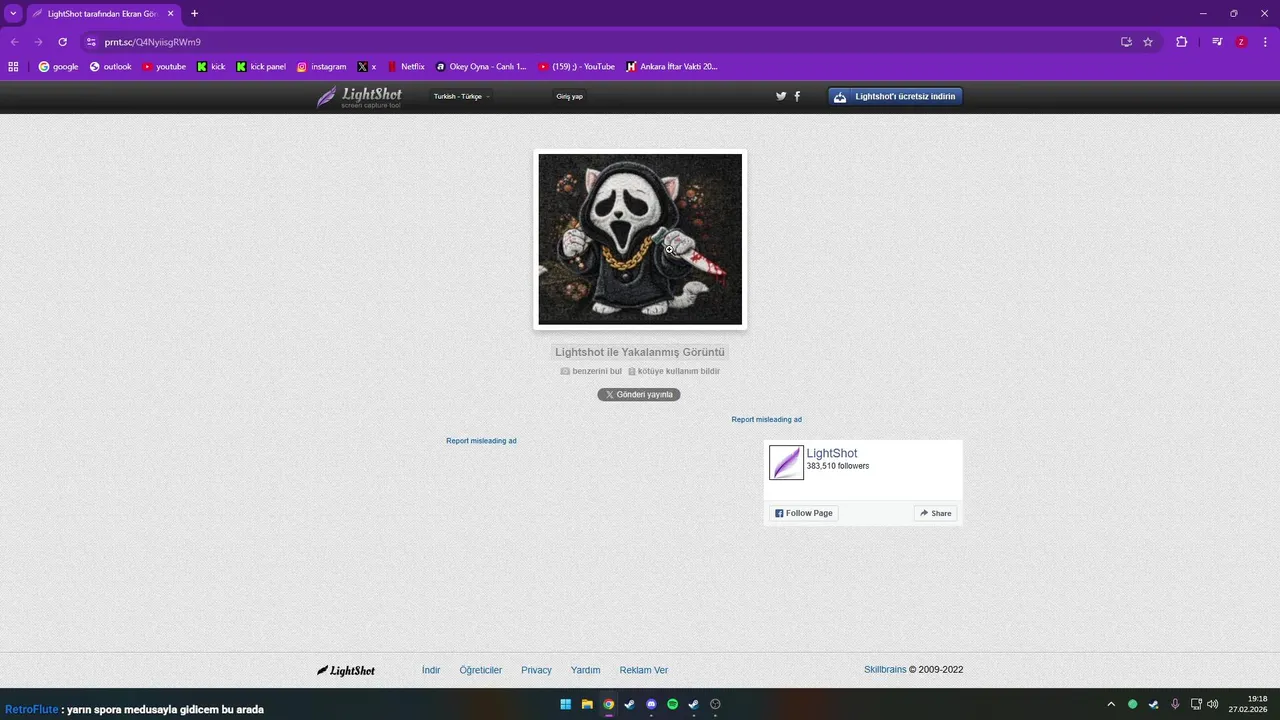
Task: Open the Ghostface cat screenshot image
Action: point(640,239)
